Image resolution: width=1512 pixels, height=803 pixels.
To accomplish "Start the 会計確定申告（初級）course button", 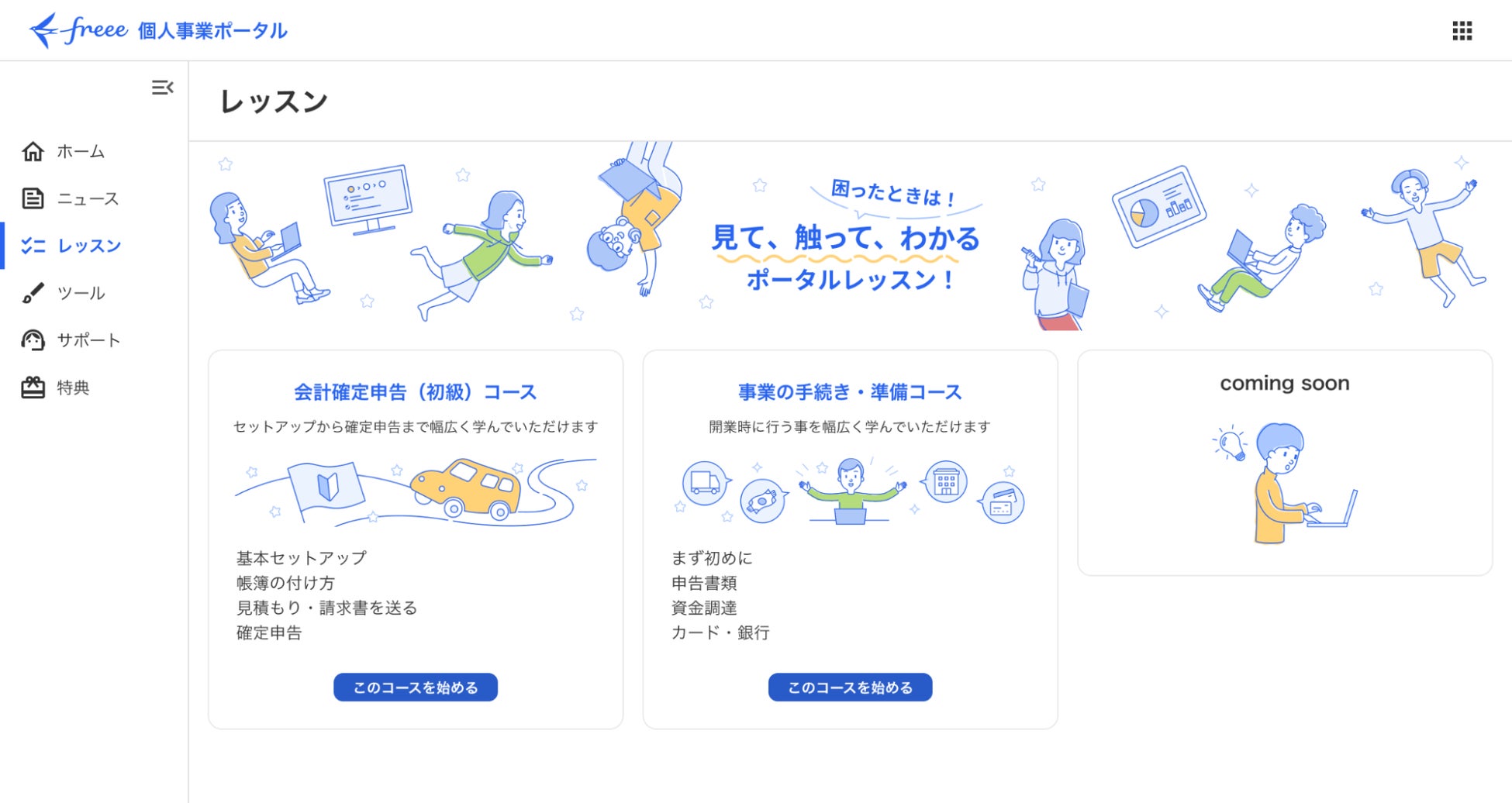I will [x=416, y=688].
